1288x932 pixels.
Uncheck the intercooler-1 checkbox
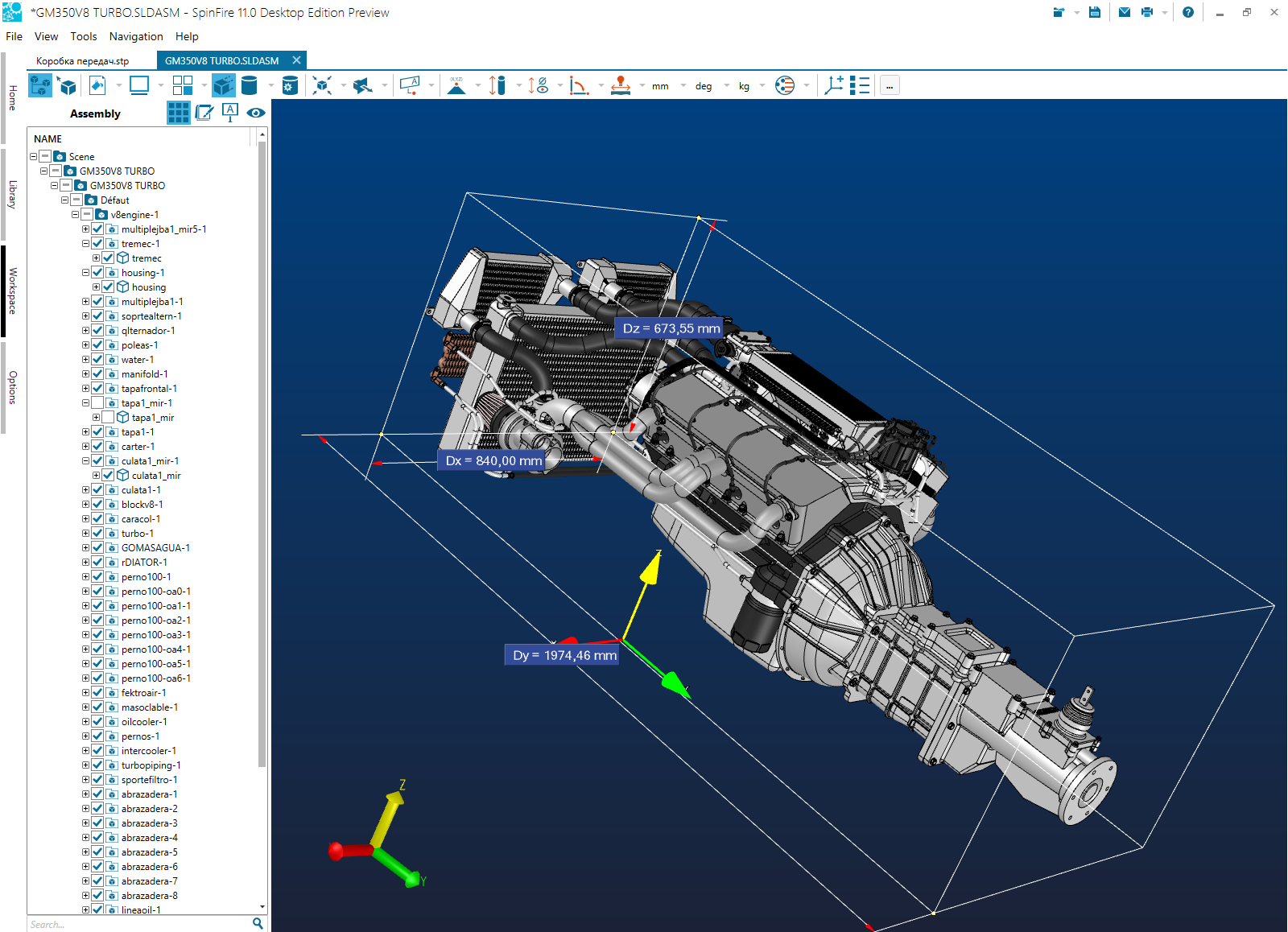click(97, 751)
